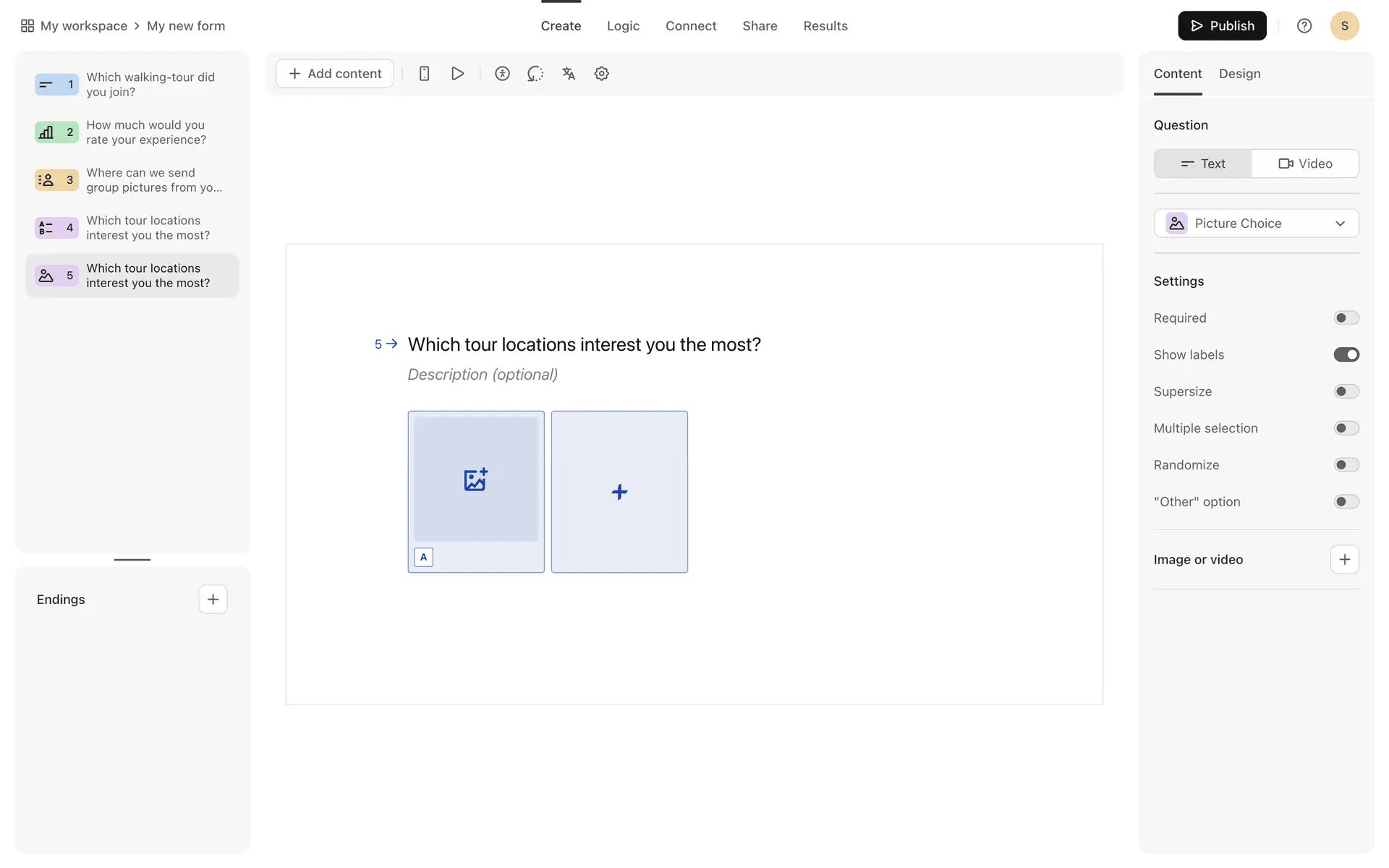Enable the Required toggle
The width and height of the screenshot is (1389, 868).
coord(1346,318)
